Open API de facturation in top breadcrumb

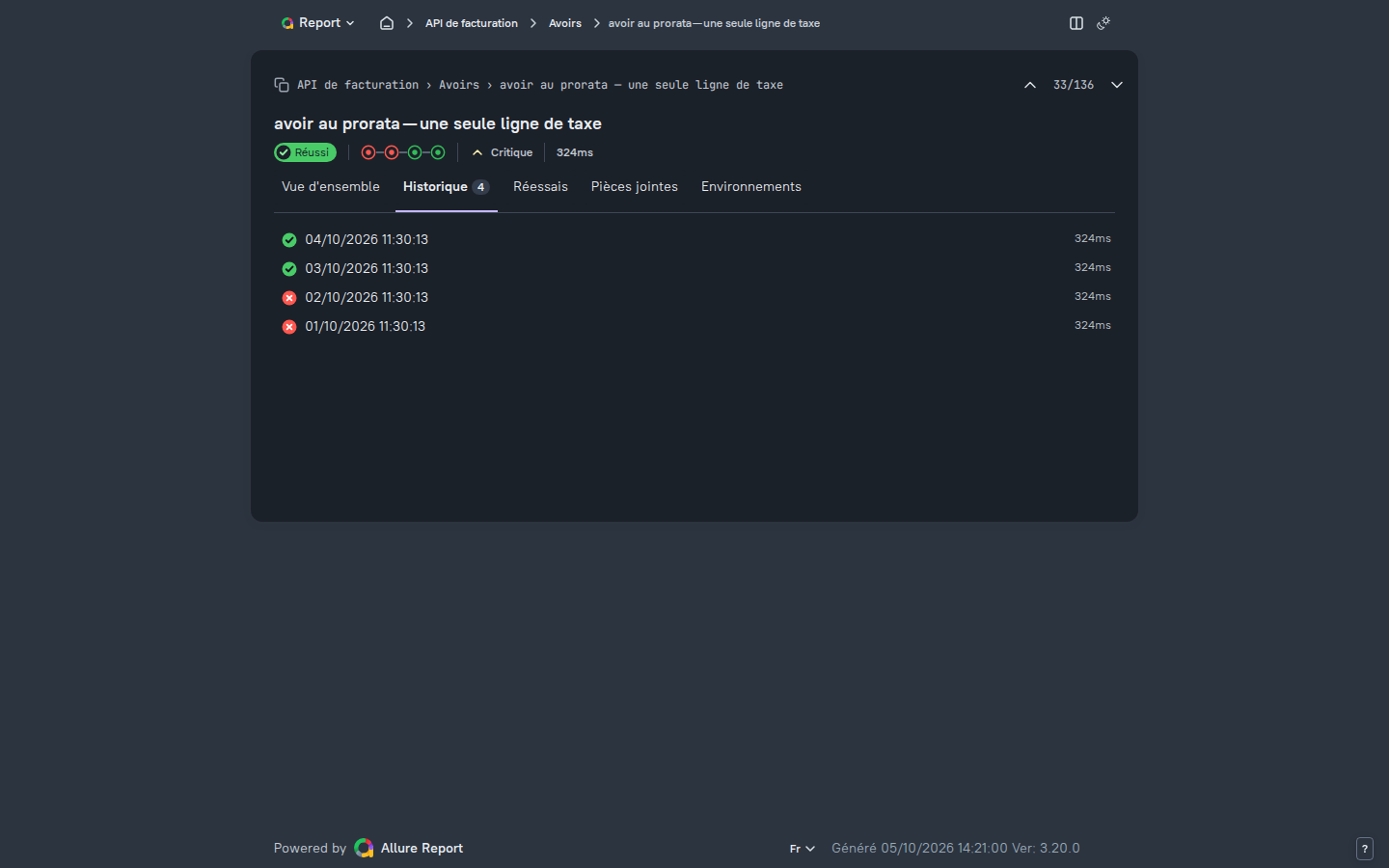(472, 23)
